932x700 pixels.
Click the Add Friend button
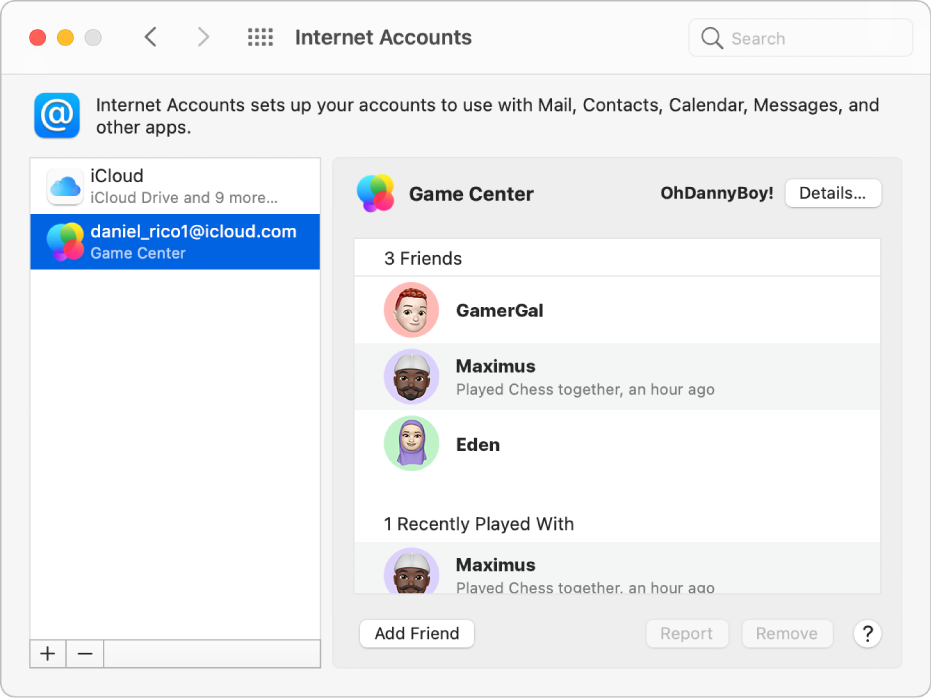(x=416, y=633)
